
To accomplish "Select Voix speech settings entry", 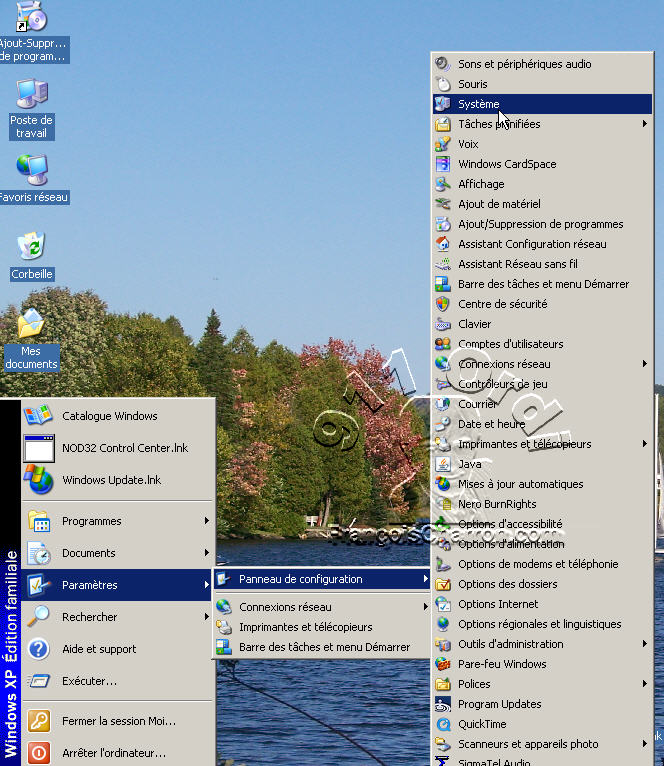I will pos(542,144).
